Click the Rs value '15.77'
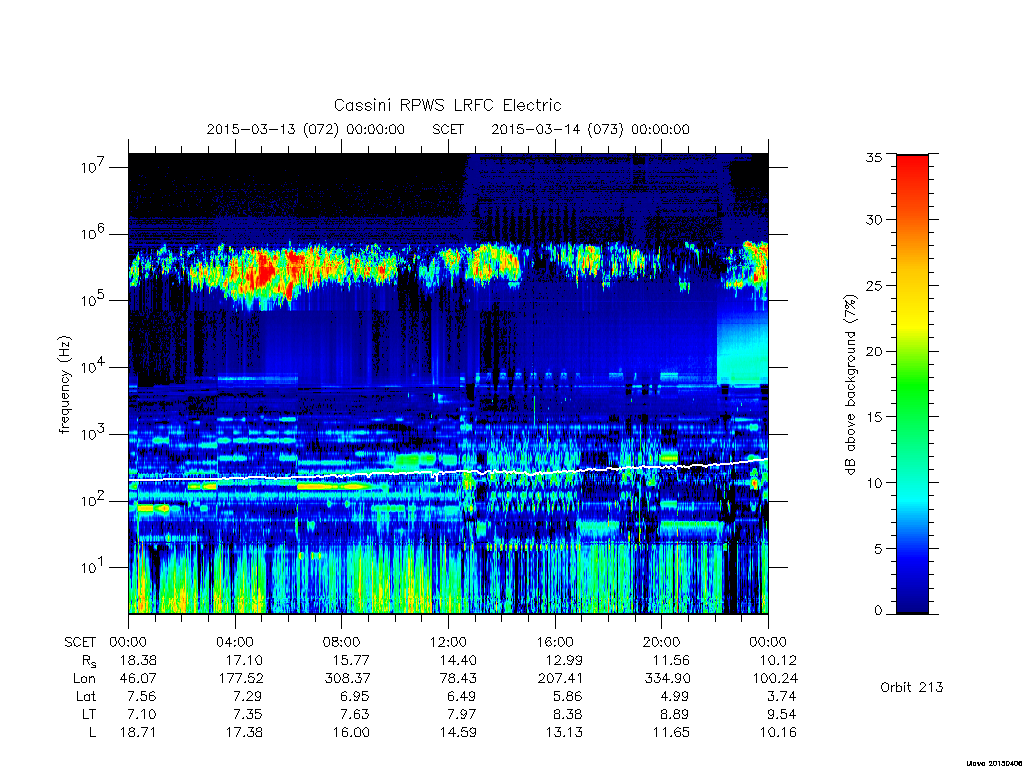Viewport: 1024px width, 768px height. tap(351, 660)
